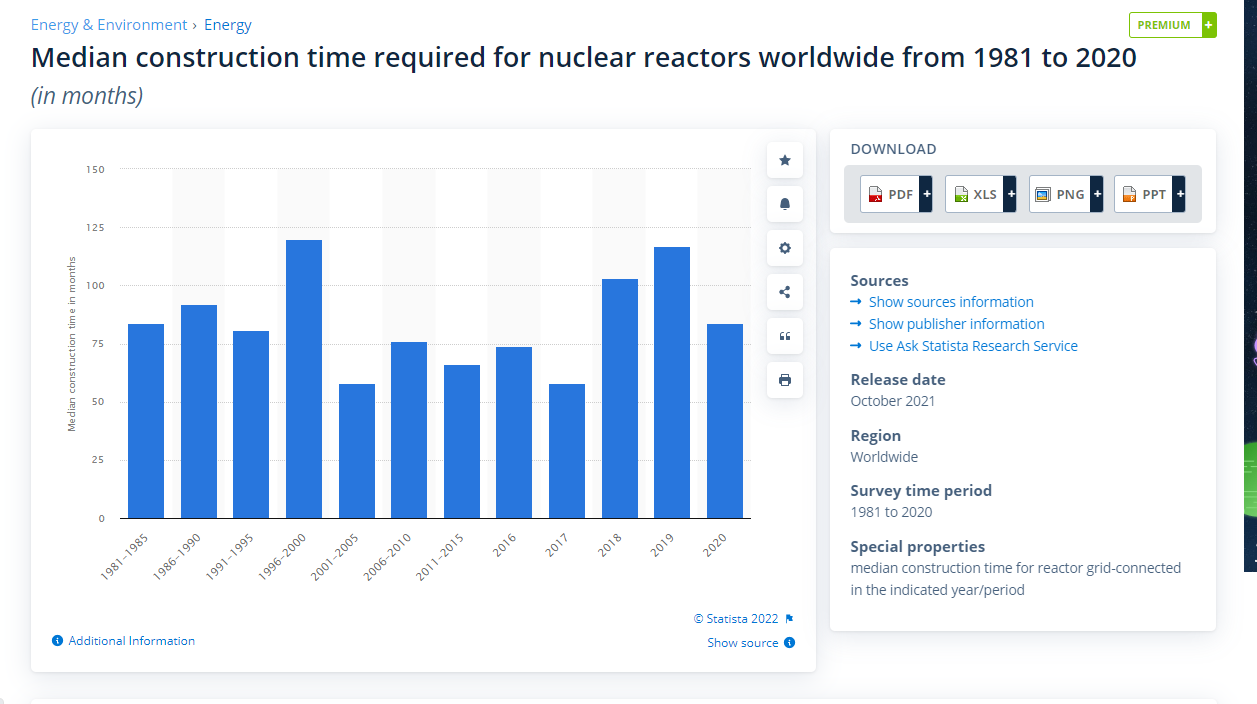1257x704 pixels.
Task: Download the data as XLS
Action: coord(980,194)
